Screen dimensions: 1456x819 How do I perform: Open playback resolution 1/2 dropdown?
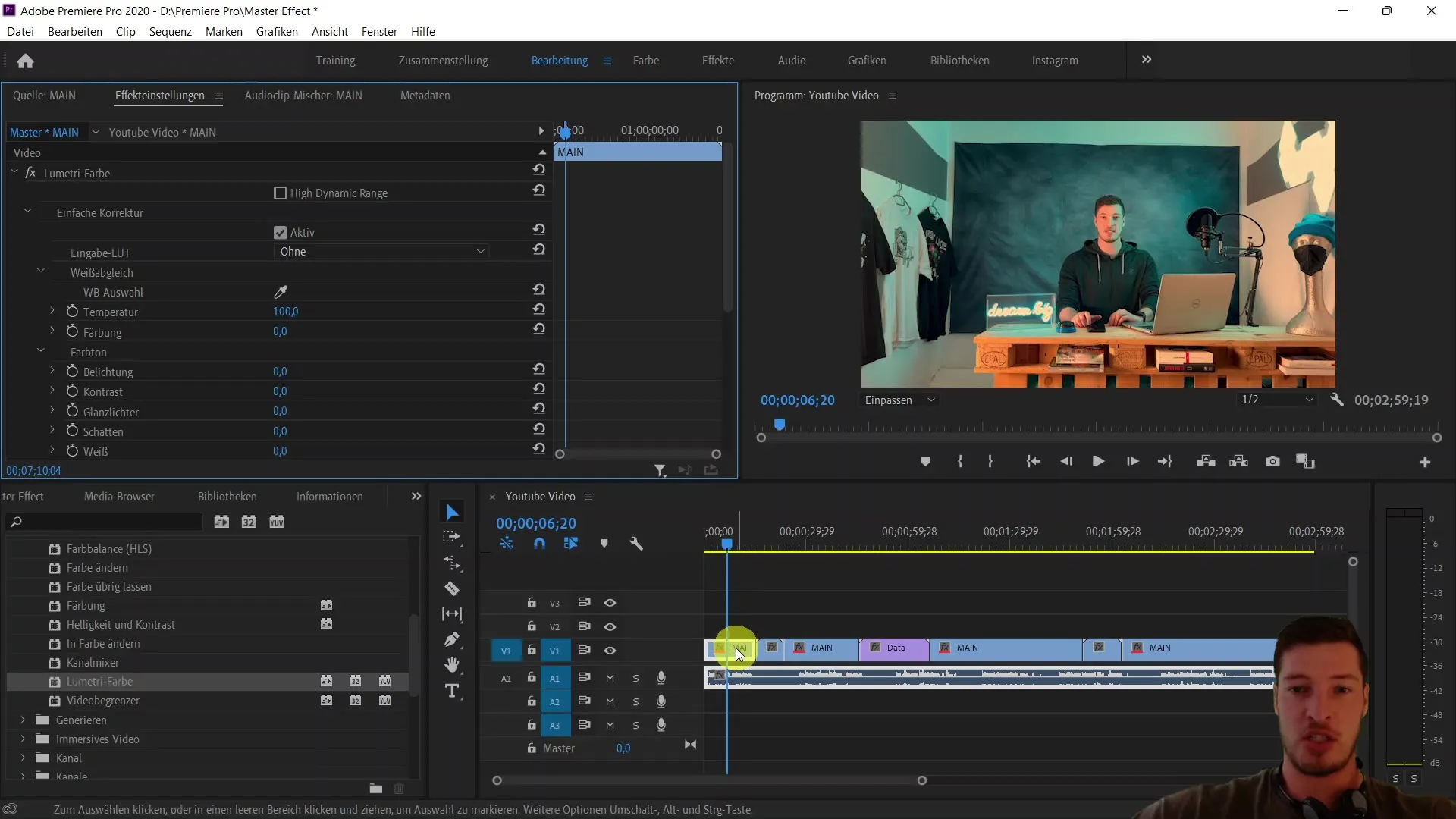(x=1278, y=400)
